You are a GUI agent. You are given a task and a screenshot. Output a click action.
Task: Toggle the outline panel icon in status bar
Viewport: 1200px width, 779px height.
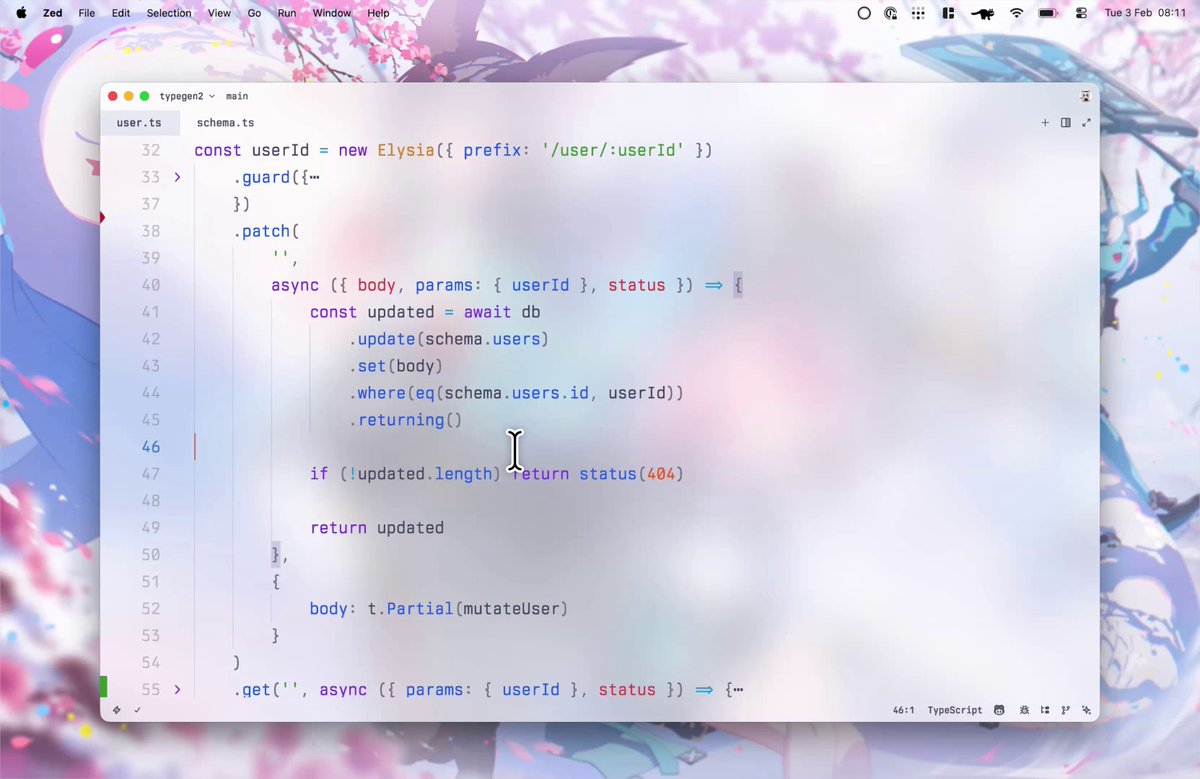(1043, 710)
